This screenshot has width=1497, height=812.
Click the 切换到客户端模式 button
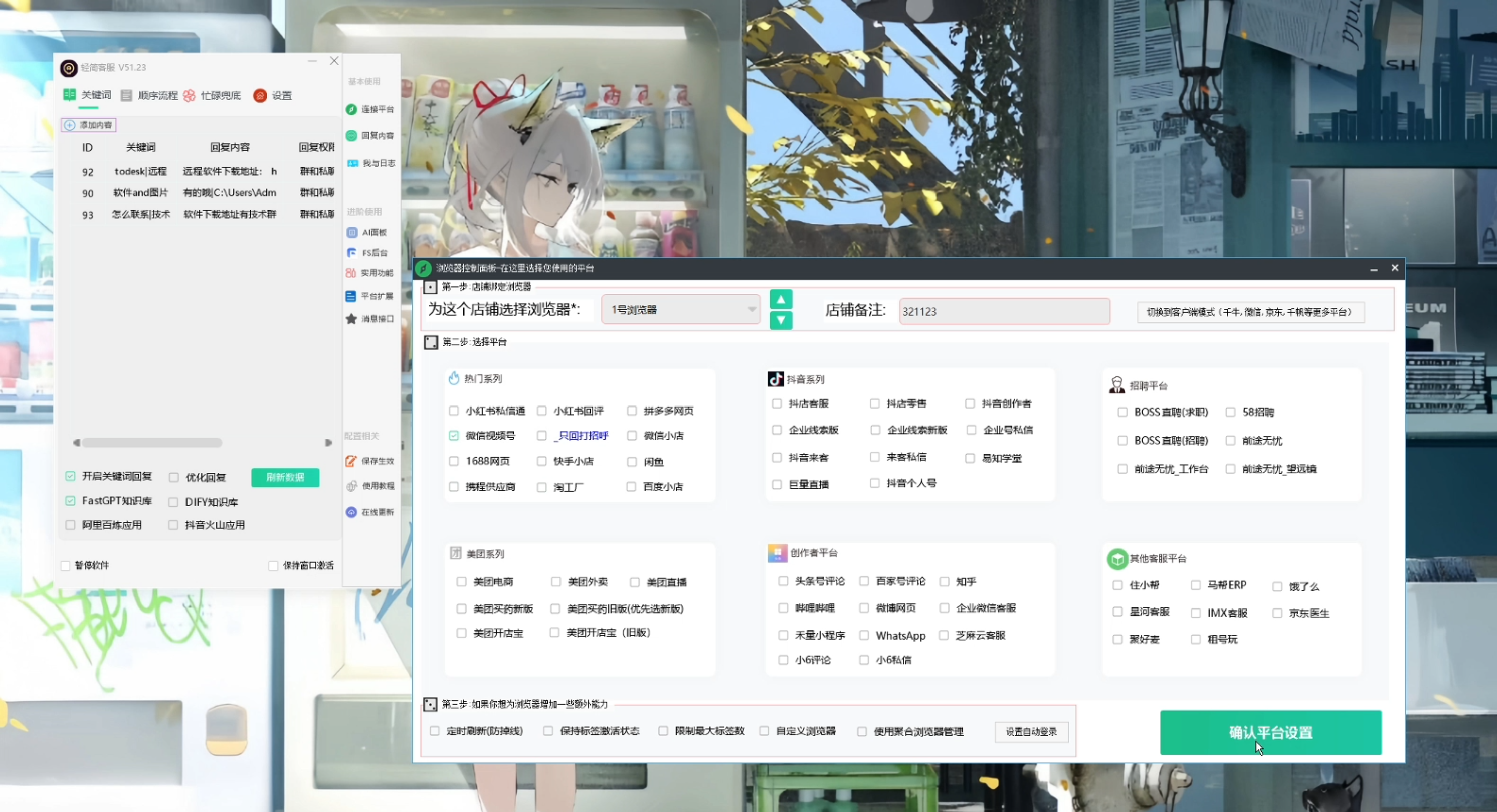click(1251, 312)
